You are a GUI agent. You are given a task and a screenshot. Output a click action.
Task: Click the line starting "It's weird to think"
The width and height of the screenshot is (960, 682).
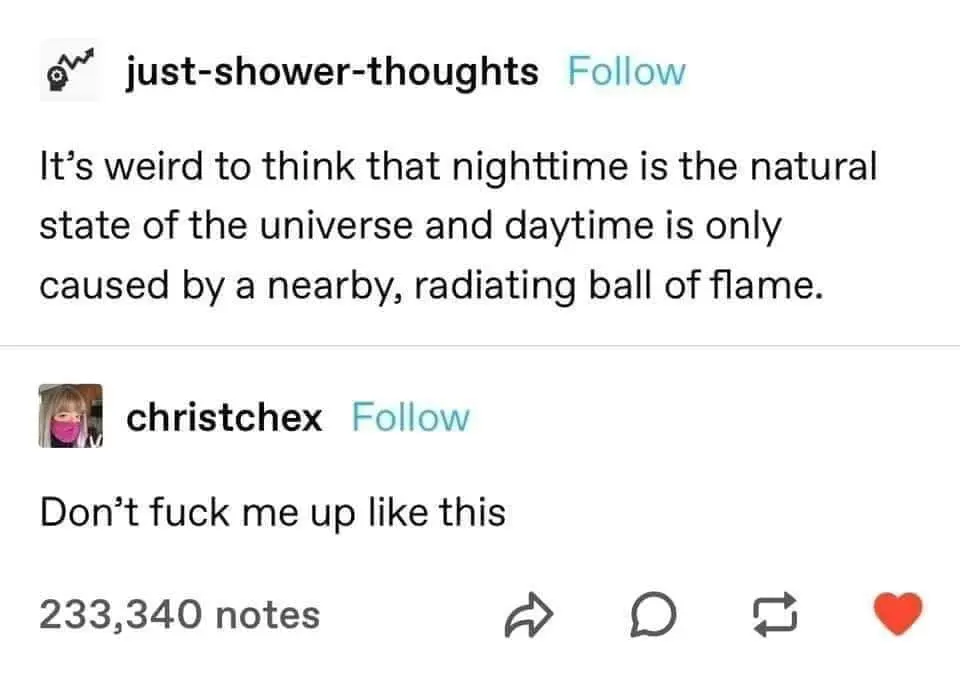click(x=459, y=167)
